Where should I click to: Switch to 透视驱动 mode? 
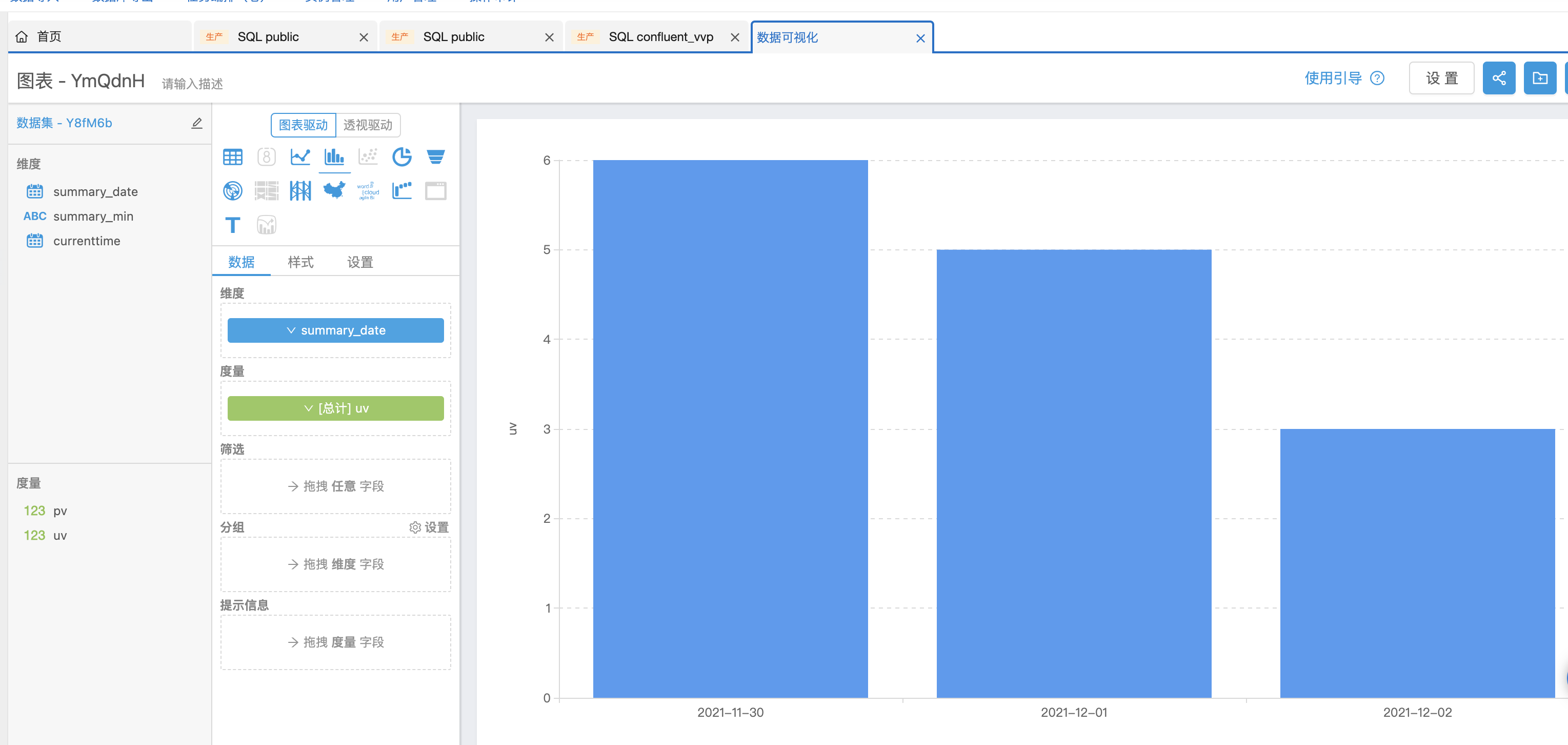click(368, 125)
